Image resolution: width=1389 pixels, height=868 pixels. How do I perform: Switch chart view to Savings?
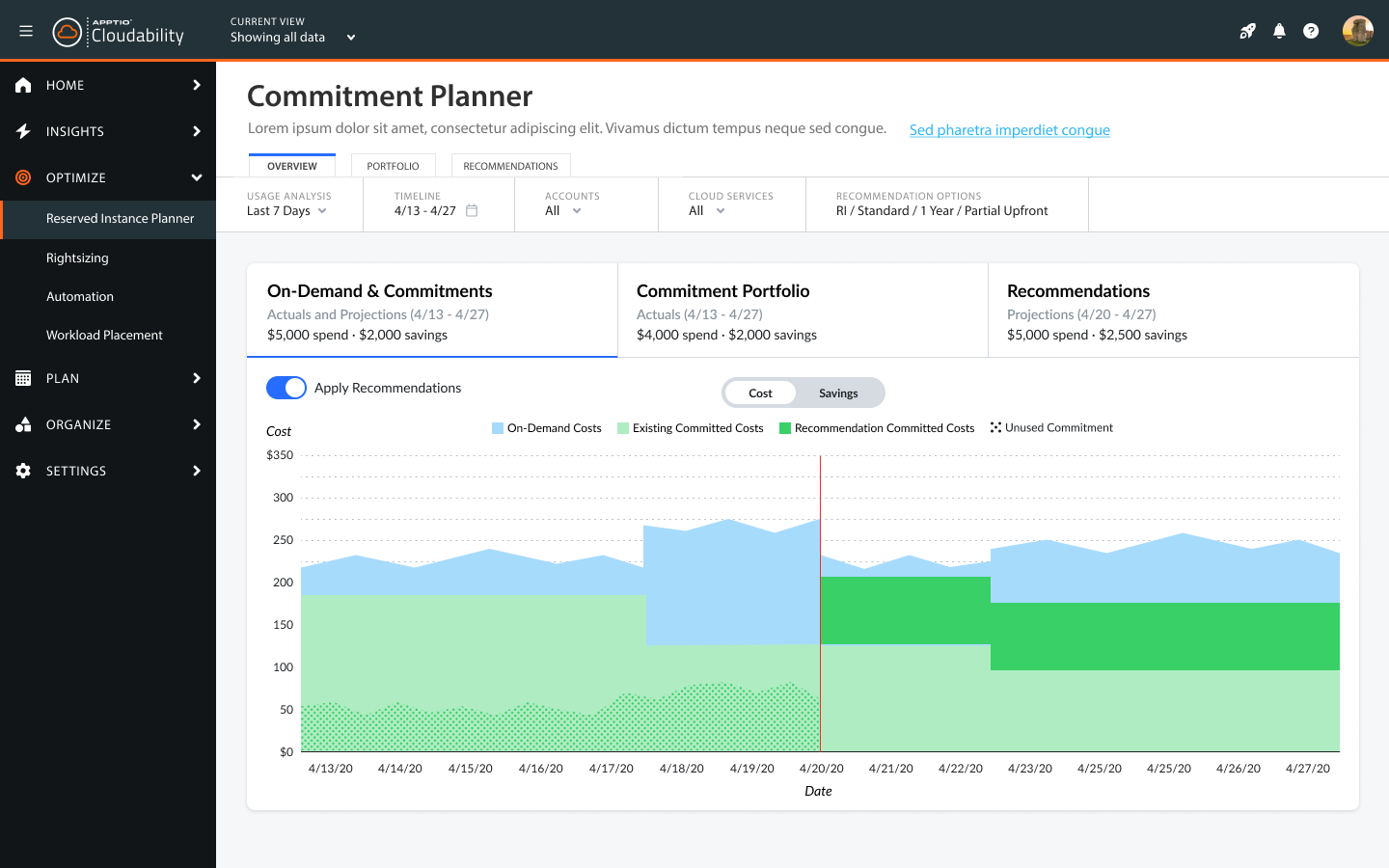click(x=838, y=393)
